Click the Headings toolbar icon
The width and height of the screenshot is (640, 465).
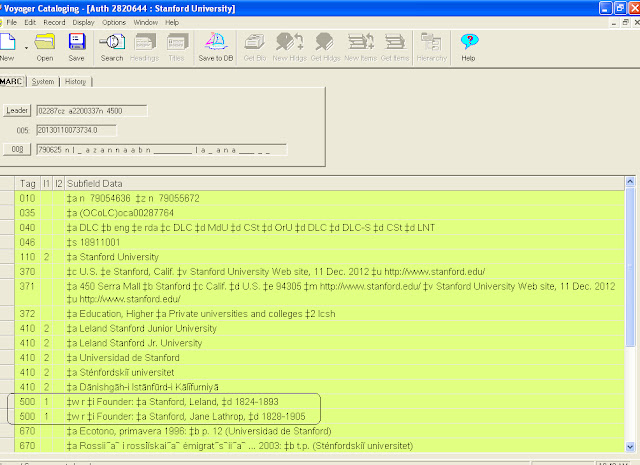144,47
